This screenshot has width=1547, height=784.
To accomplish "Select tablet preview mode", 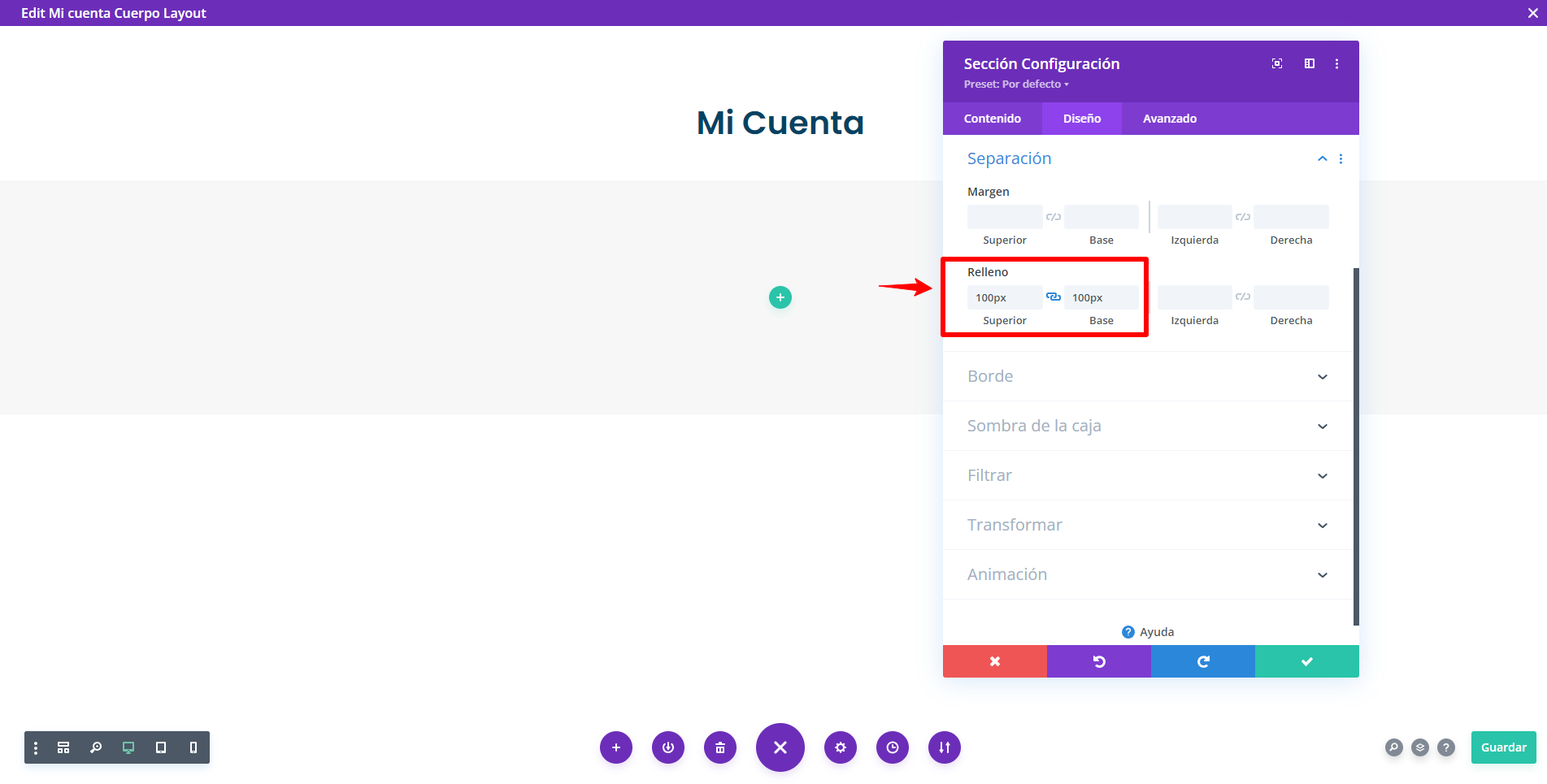I will click(161, 747).
